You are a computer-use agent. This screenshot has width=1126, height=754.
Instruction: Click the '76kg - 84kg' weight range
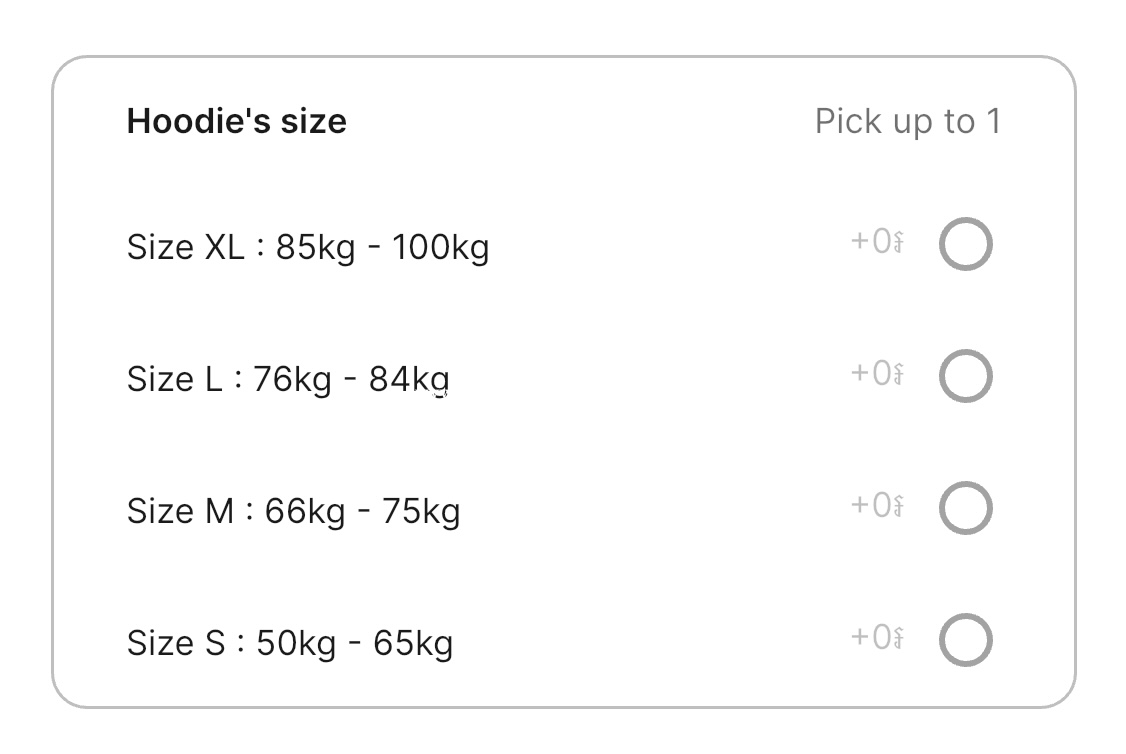(x=351, y=379)
